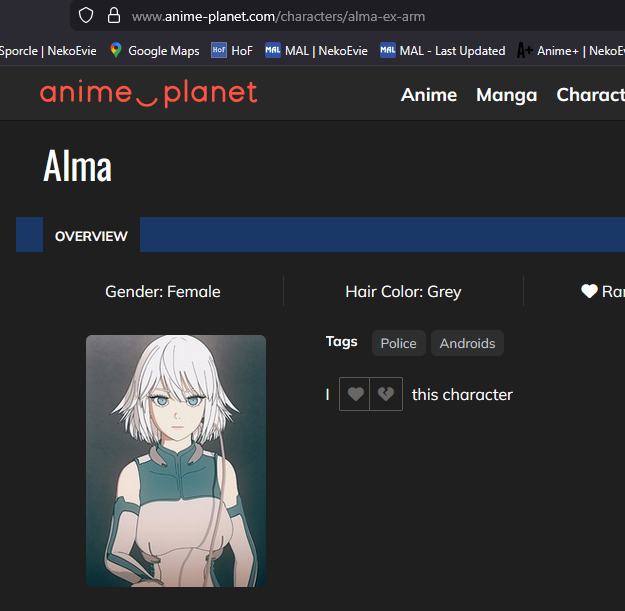
Task: Open the MAL | NekoEvie bookmark
Action: pos(316,51)
